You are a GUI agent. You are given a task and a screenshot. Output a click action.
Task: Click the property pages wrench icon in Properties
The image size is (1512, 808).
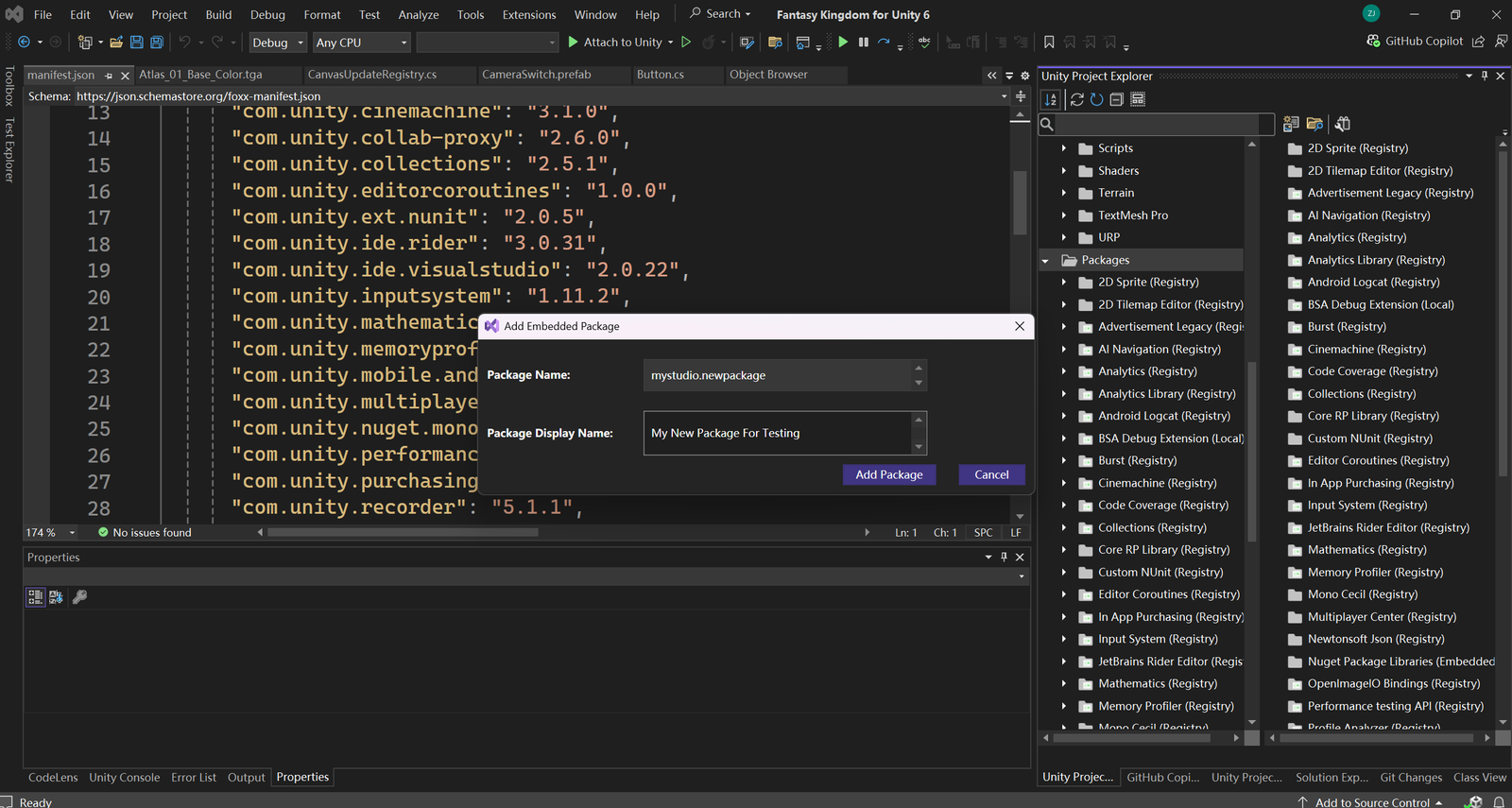coord(80,597)
